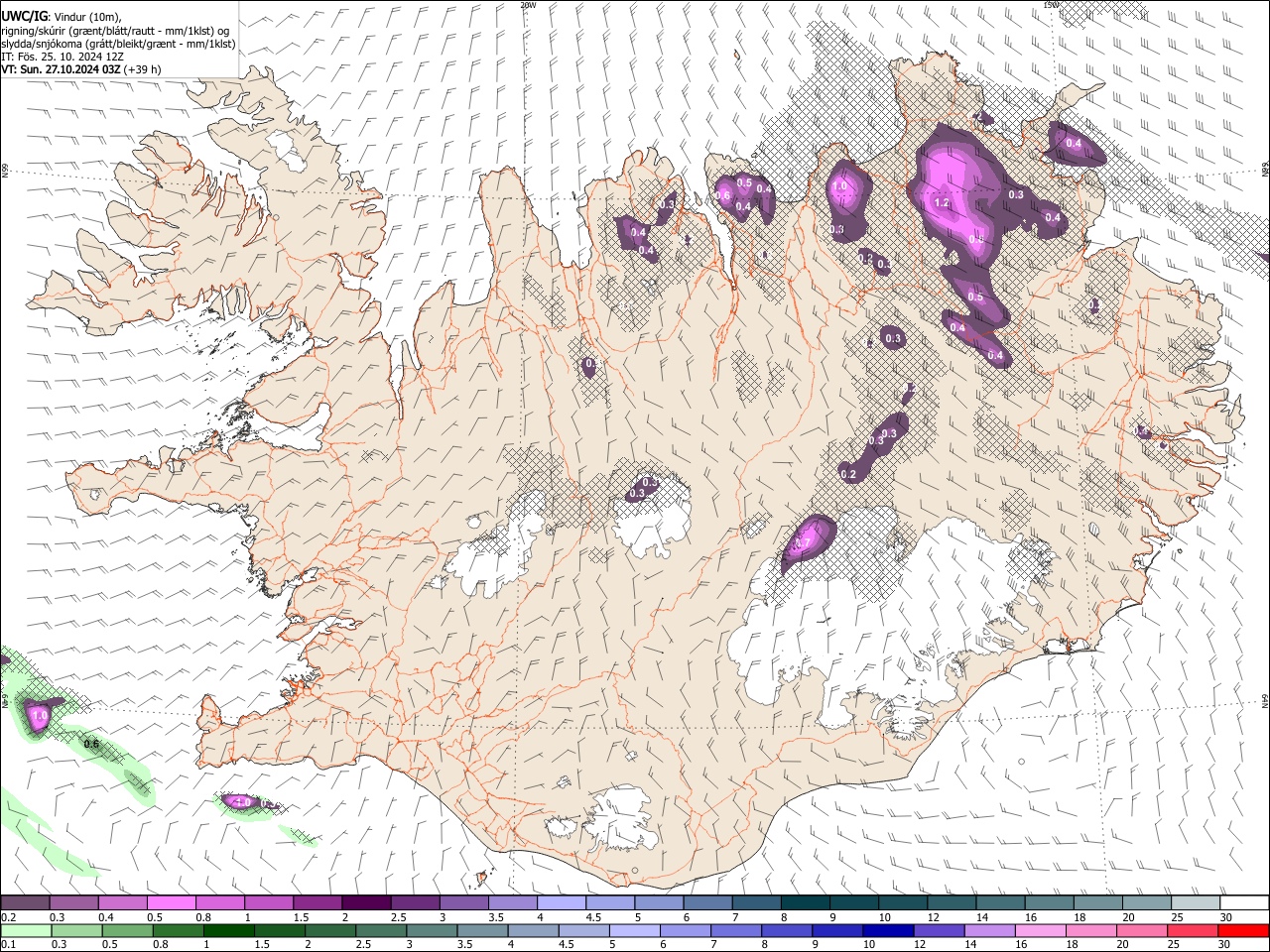Select the white upper swatch after 30
Viewport: 1270px width, 952px height.
(1244, 903)
